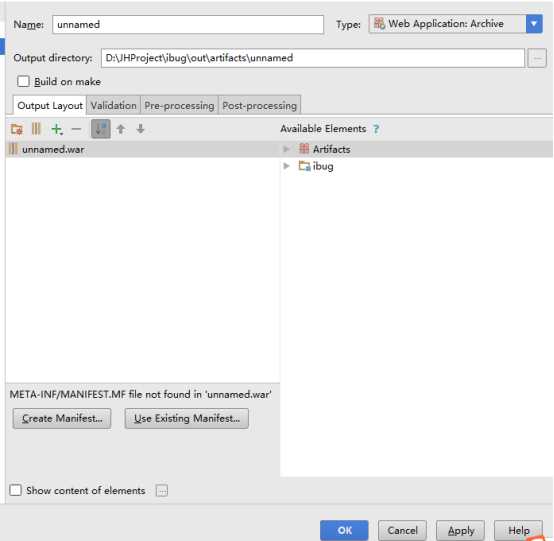The height and width of the screenshot is (541, 554).
Task: Click the Remove minus icon in toolbar
Action: (76, 129)
